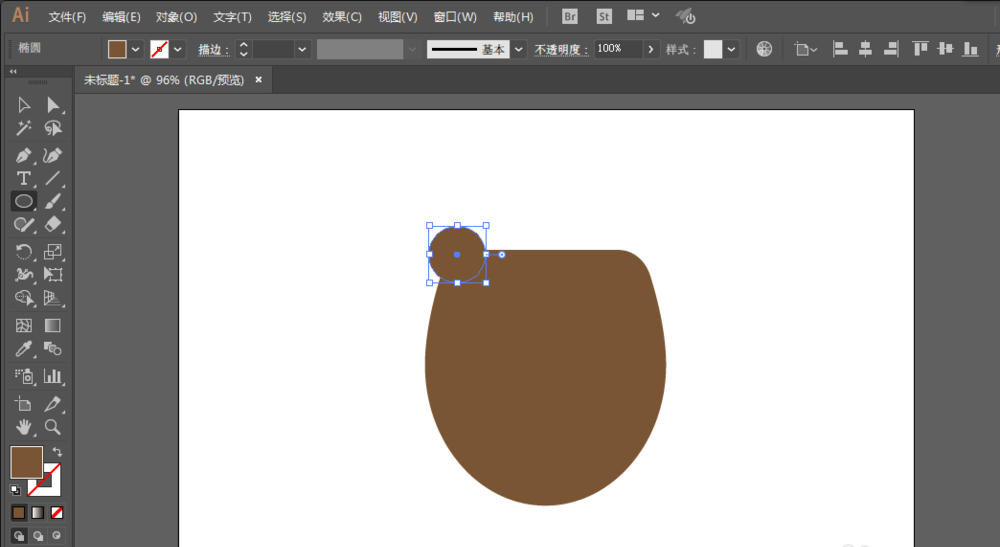Choose the Direct Selection tool
This screenshot has width=1000, height=547.
[x=53, y=105]
